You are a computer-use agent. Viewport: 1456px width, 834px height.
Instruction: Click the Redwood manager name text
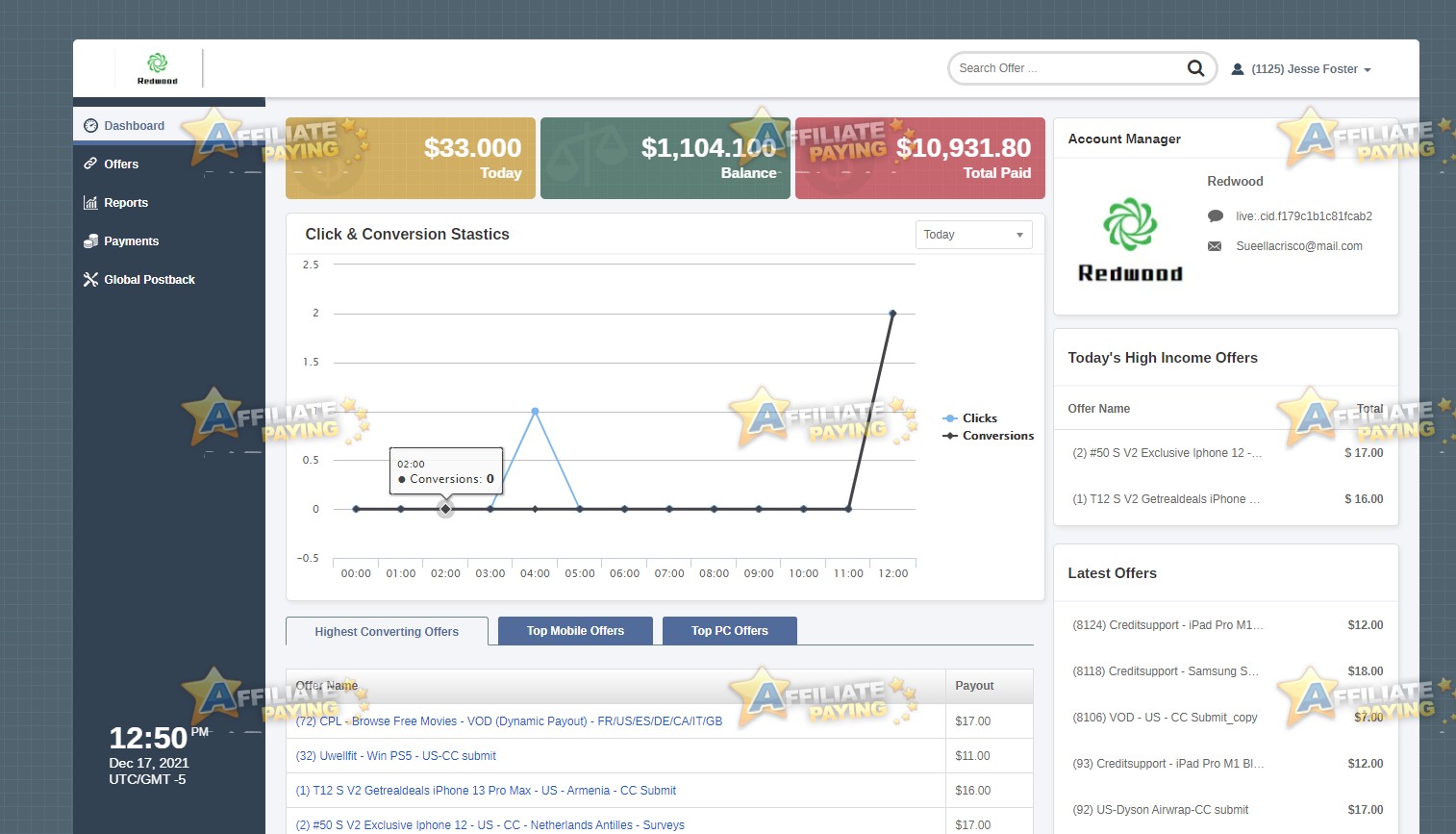tap(1235, 181)
